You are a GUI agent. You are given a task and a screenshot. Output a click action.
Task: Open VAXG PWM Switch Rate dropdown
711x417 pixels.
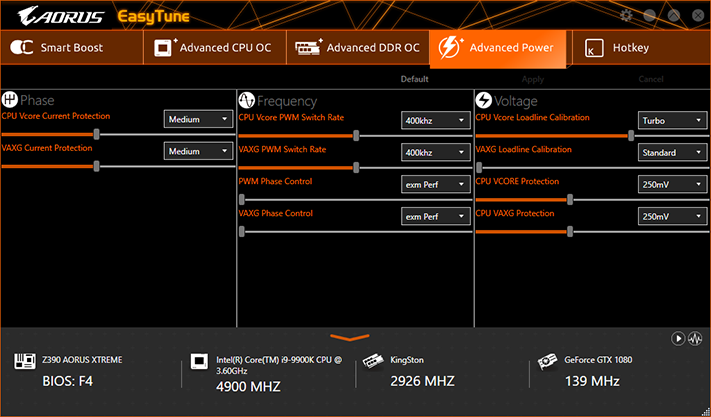(435, 153)
